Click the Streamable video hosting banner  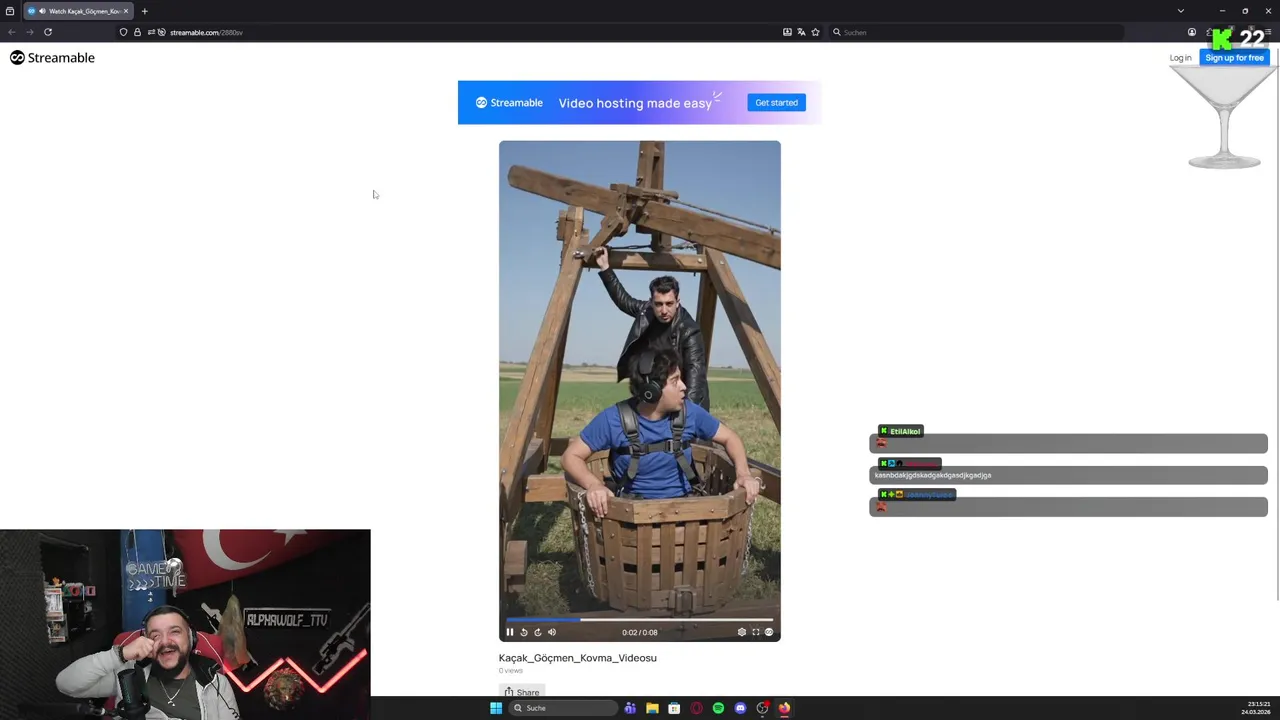640,103
